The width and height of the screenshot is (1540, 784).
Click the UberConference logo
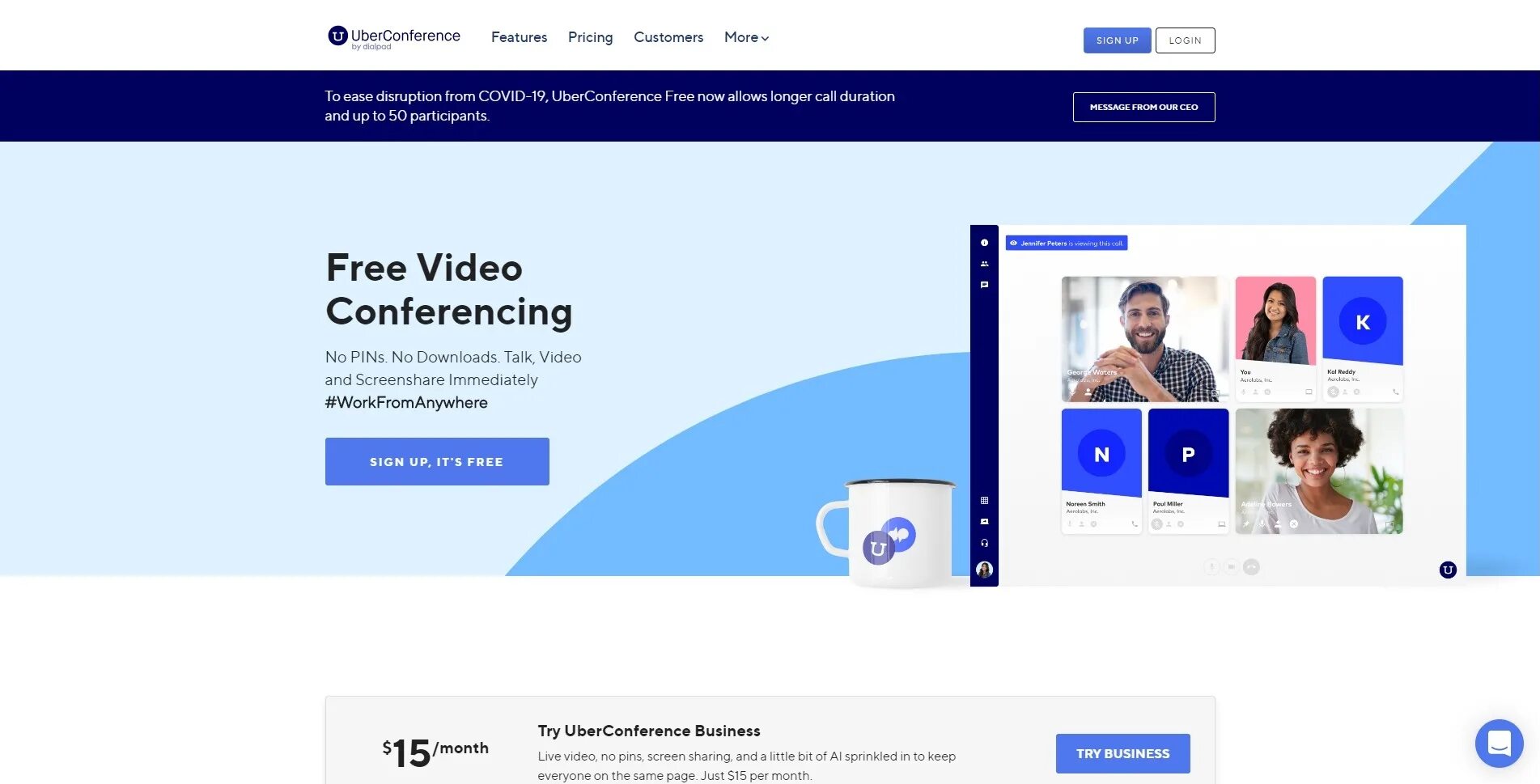393,37
